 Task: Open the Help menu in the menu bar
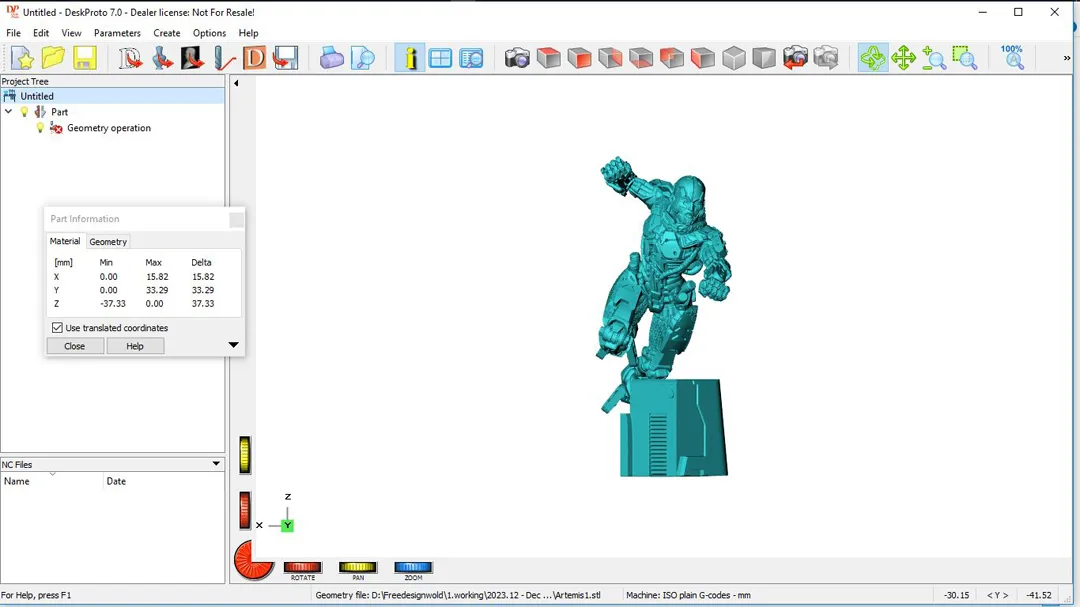248,33
